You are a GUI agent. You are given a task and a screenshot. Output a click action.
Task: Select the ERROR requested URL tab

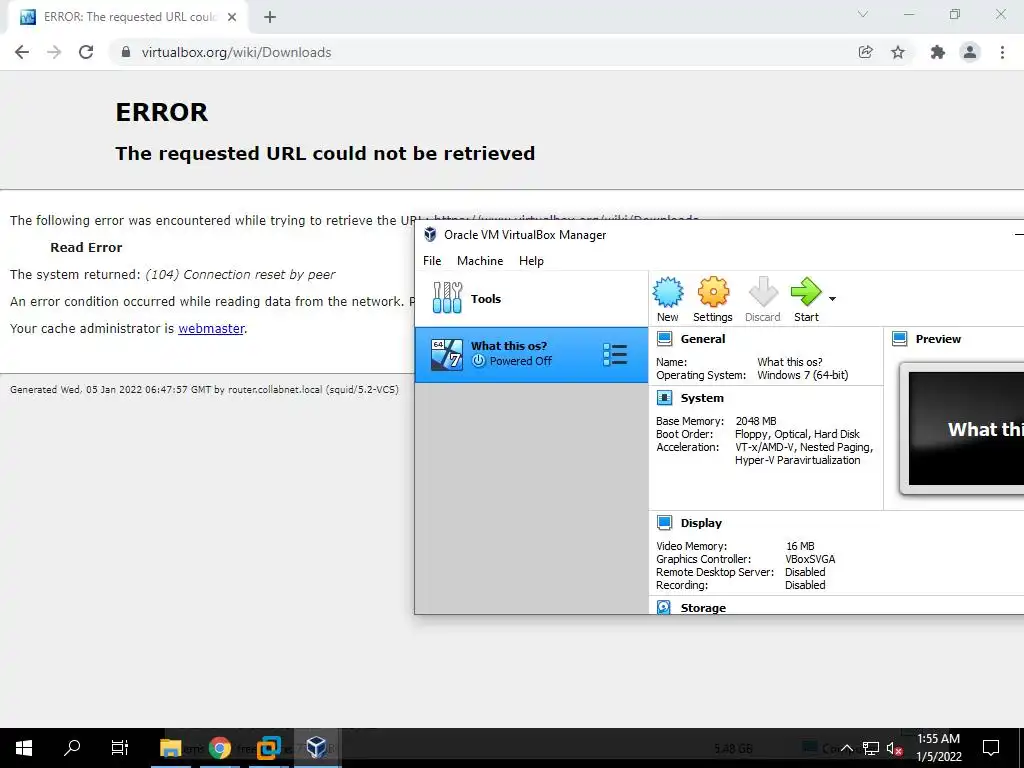pos(128,17)
